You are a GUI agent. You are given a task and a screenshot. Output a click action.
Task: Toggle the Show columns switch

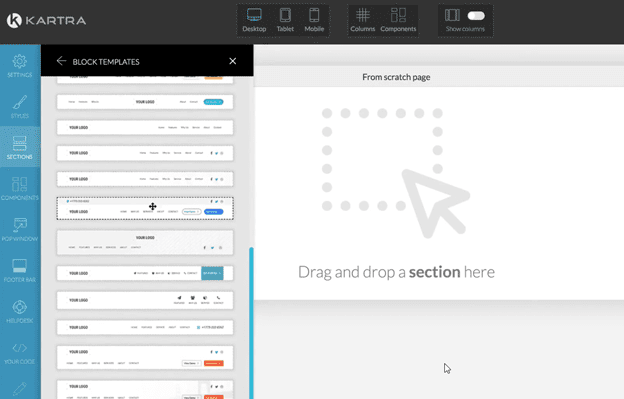point(476,16)
